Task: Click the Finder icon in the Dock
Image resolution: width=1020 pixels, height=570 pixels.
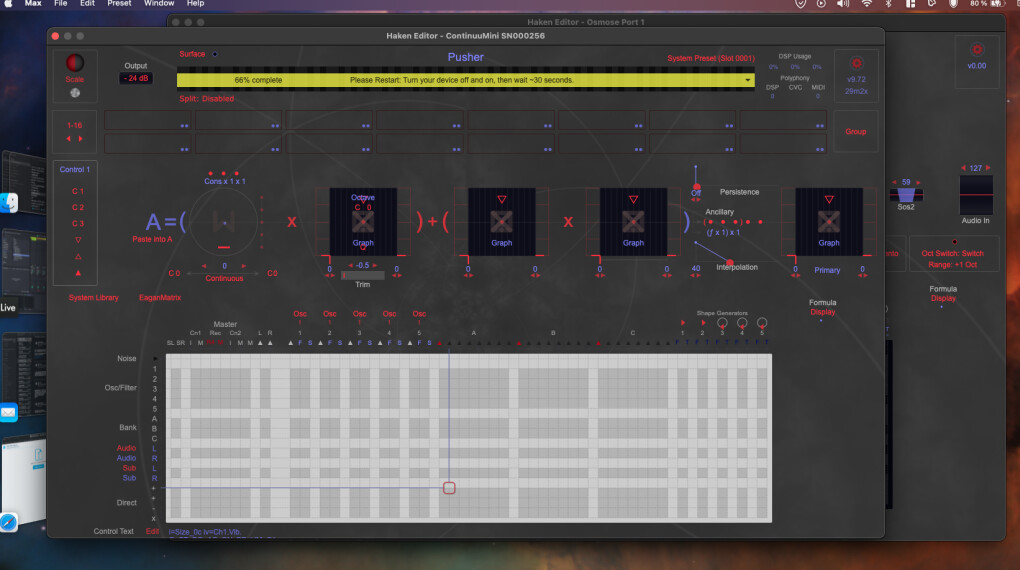Action: [8, 203]
